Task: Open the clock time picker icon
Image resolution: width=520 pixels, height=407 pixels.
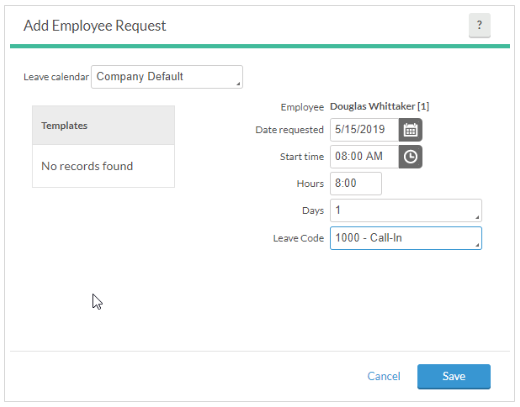Action: (410, 157)
